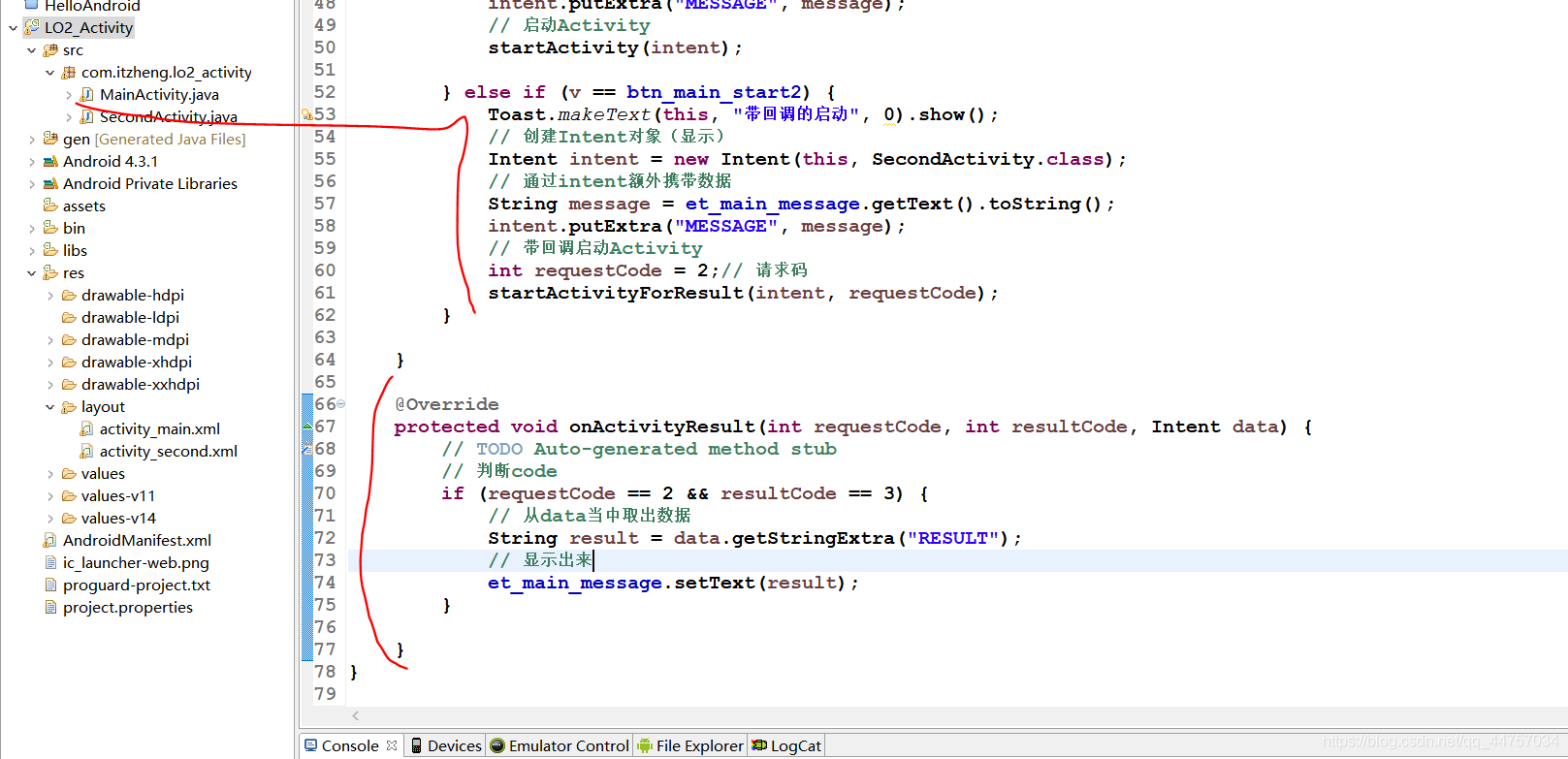1568x759 pixels.
Task: Expand the MainActivity.java node
Action: (x=69, y=94)
